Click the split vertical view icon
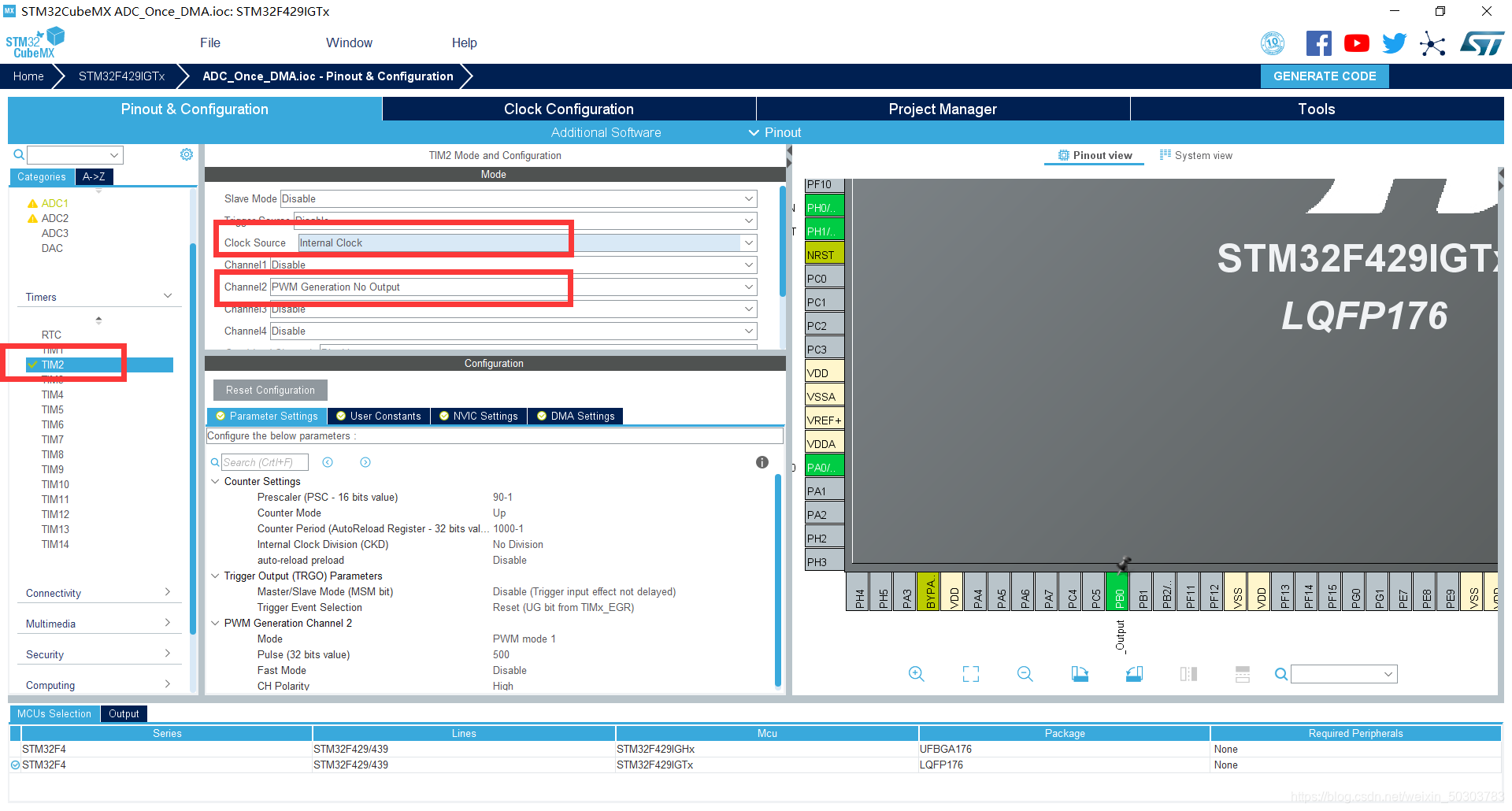 click(x=1188, y=674)
